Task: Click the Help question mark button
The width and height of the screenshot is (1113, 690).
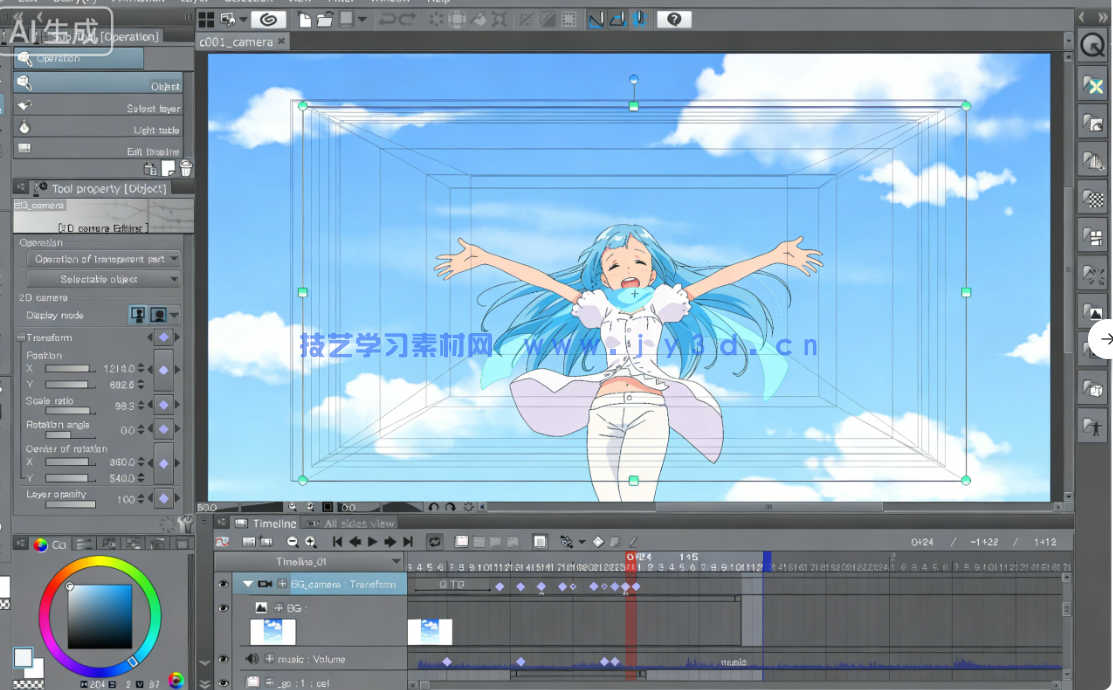Action: coord(673,17)
